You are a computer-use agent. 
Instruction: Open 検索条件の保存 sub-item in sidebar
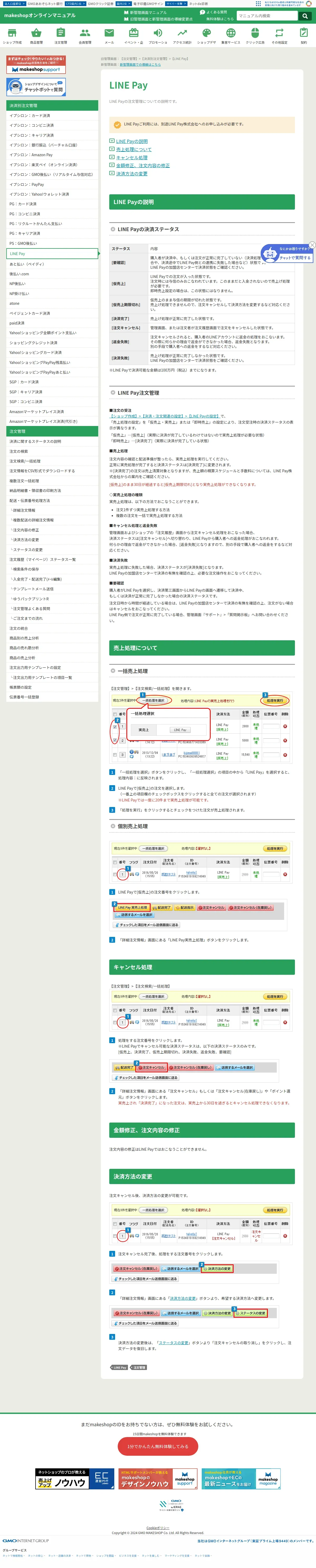coord(52,569)
